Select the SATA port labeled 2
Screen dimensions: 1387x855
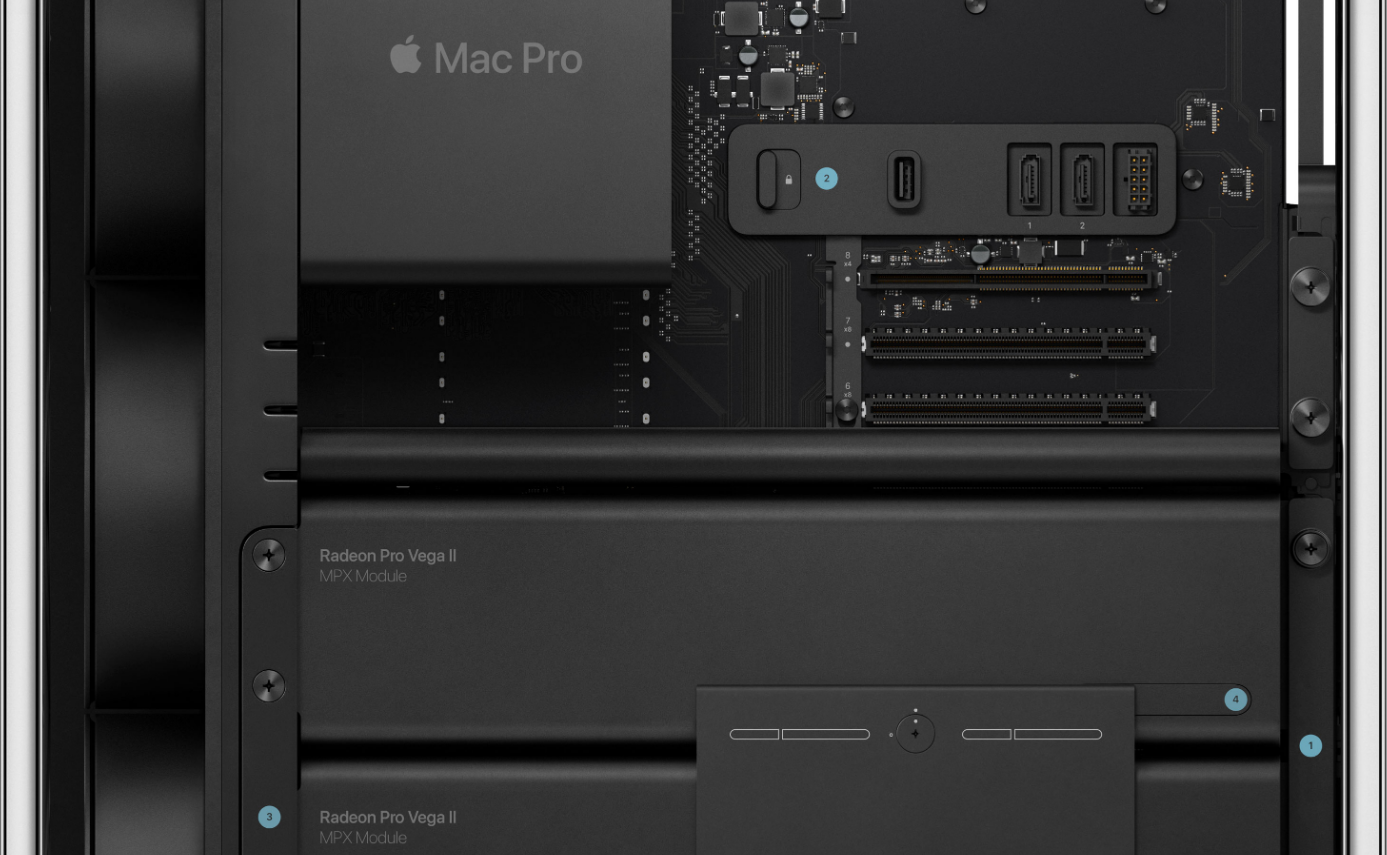[x=1082, y=180]
